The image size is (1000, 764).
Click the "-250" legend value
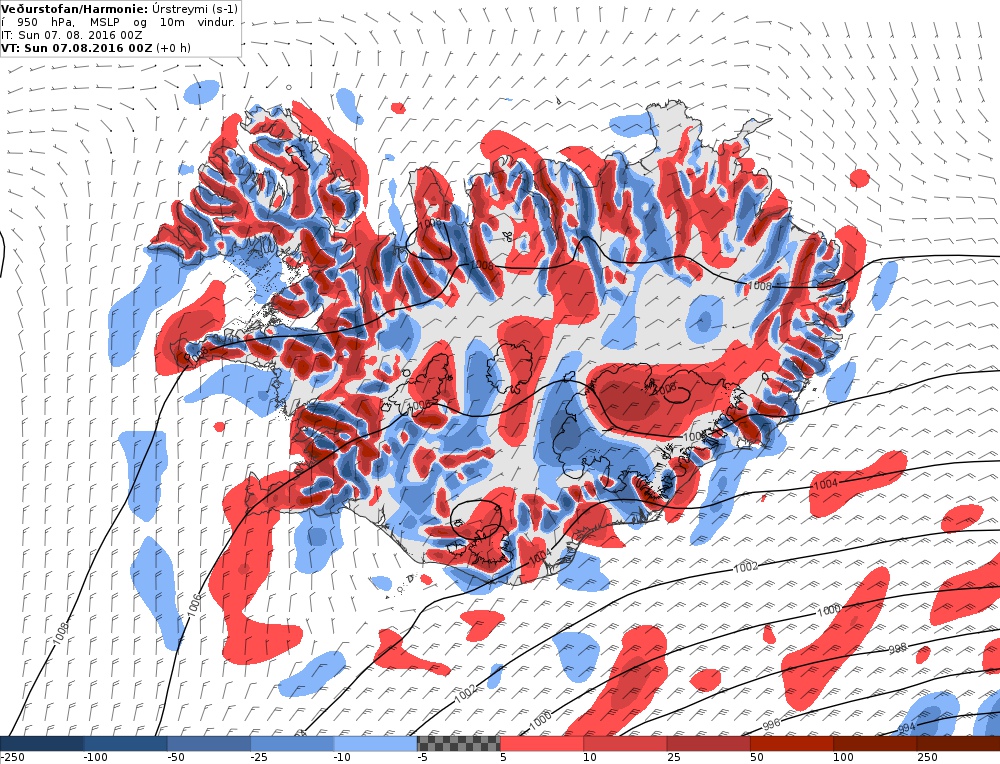[x=12, y=758]
